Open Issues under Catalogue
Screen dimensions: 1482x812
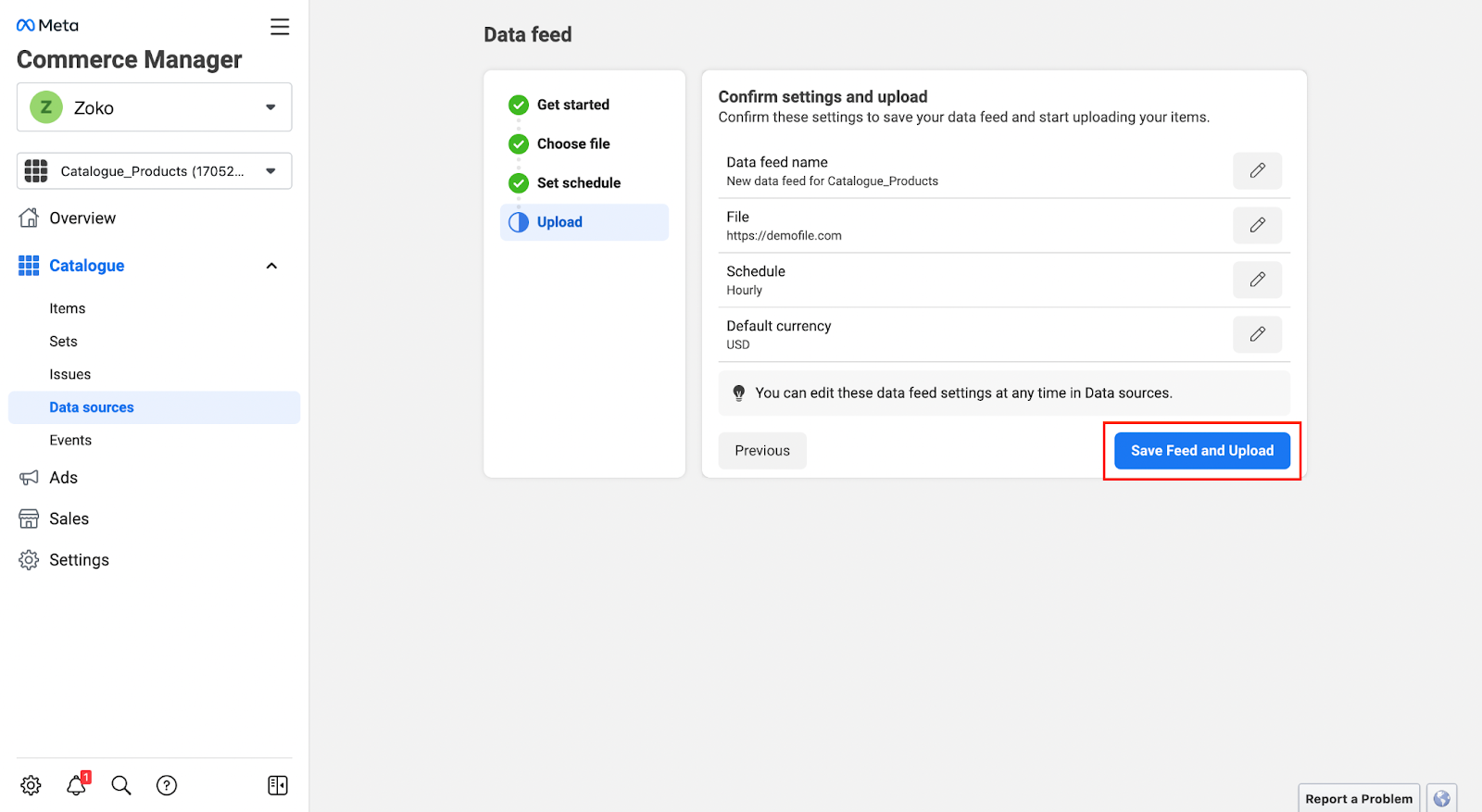click(70, 374)
